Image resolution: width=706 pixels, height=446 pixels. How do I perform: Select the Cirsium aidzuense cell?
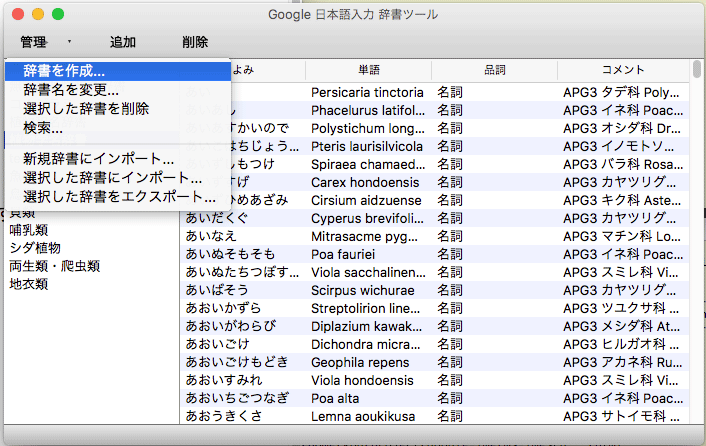click(x=366, y=200)
